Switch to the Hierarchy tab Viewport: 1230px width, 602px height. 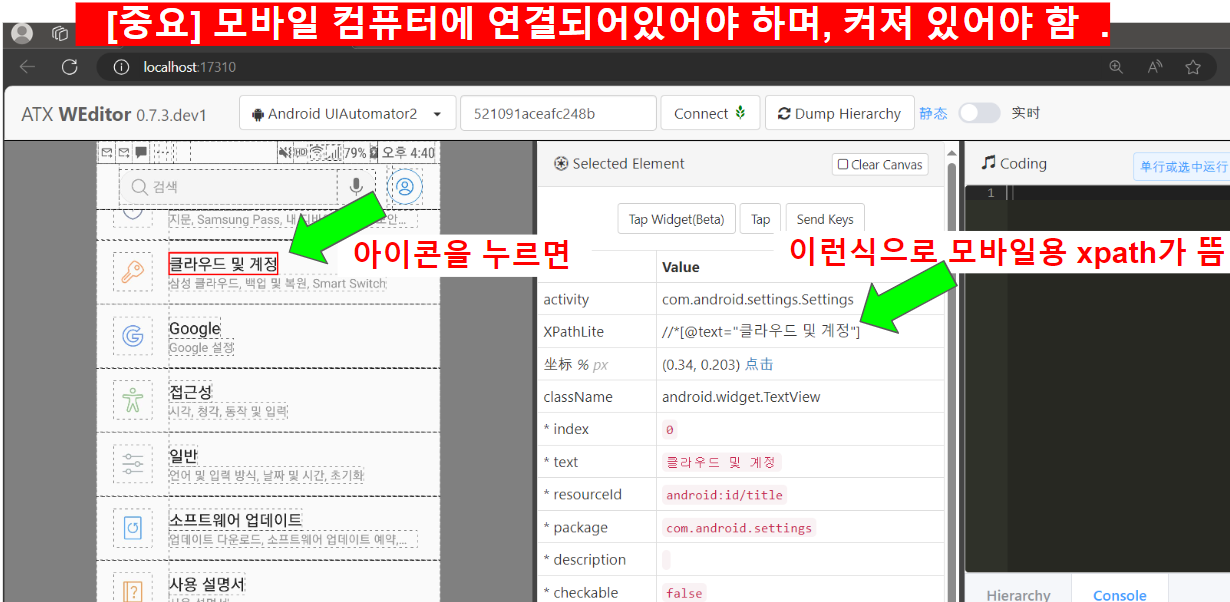(x=1018, y=595)
